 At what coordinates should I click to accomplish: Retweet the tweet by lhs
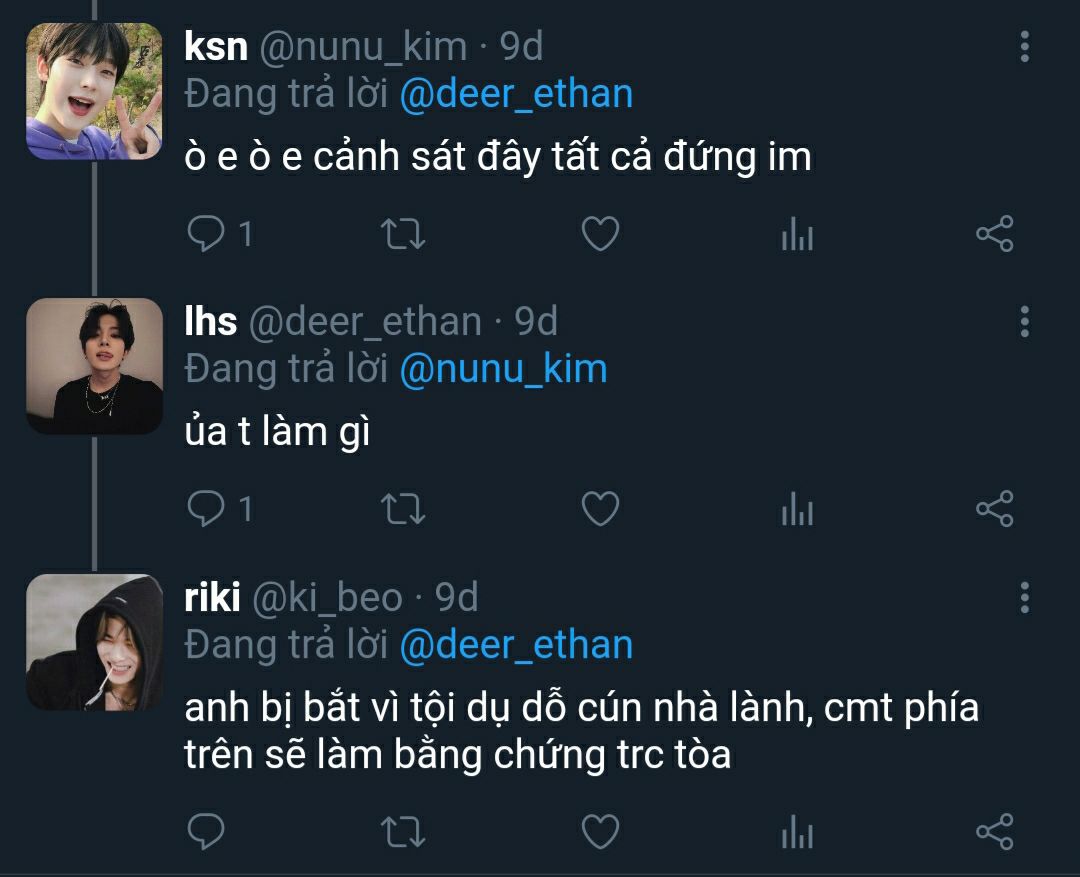tap(404, 509)
